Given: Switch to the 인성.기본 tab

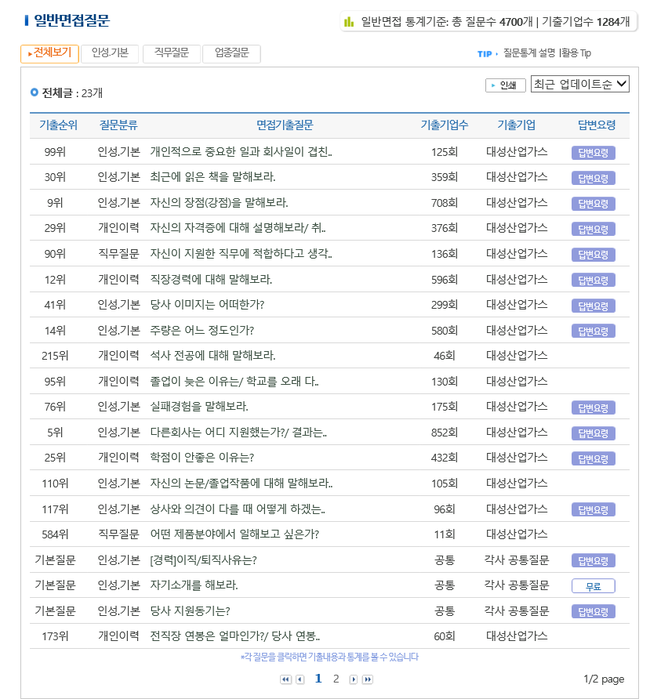Looking at the screenshot, I should pyautogui.click(x=109, y=53).
